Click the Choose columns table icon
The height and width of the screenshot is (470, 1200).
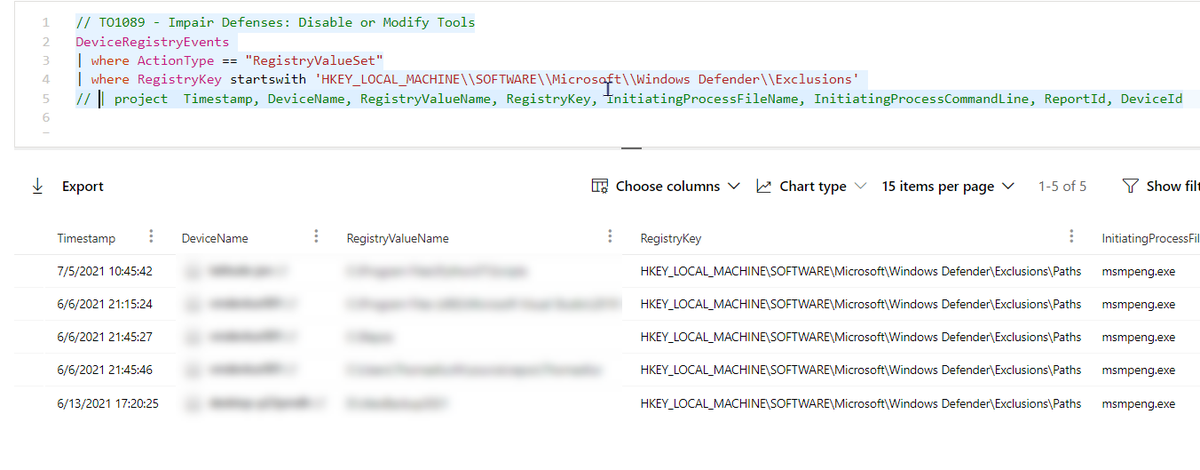pyautogui.click(x=600, y=186)
